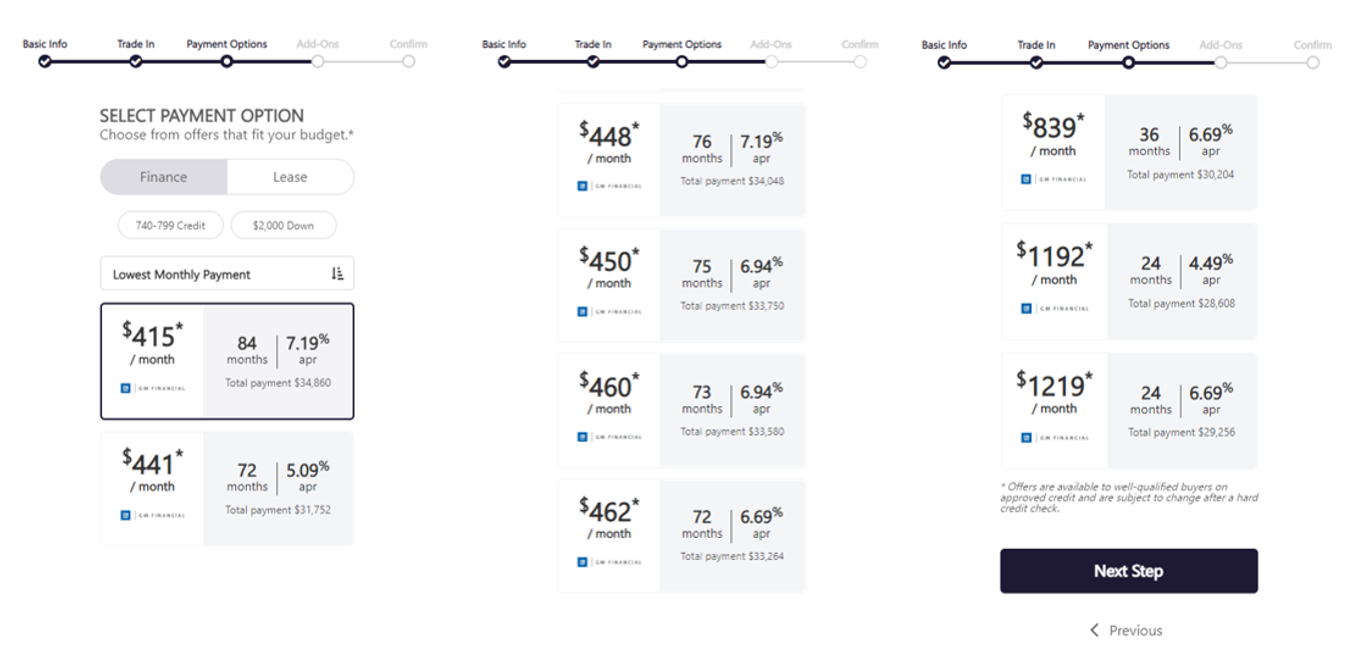The width and height of the screenshot is (1355, 656).
Task: Click the Next Step button
Action: (x=1129, y=571)
